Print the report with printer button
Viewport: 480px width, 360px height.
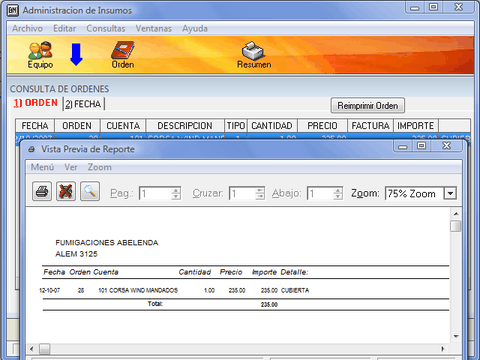click(x=42, y=191)
